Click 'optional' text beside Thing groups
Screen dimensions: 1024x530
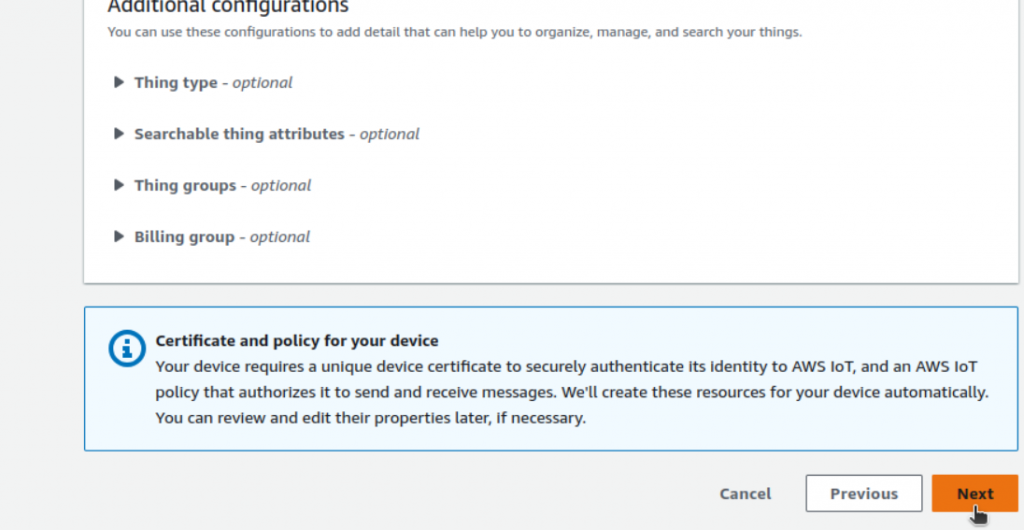(281, 186)
